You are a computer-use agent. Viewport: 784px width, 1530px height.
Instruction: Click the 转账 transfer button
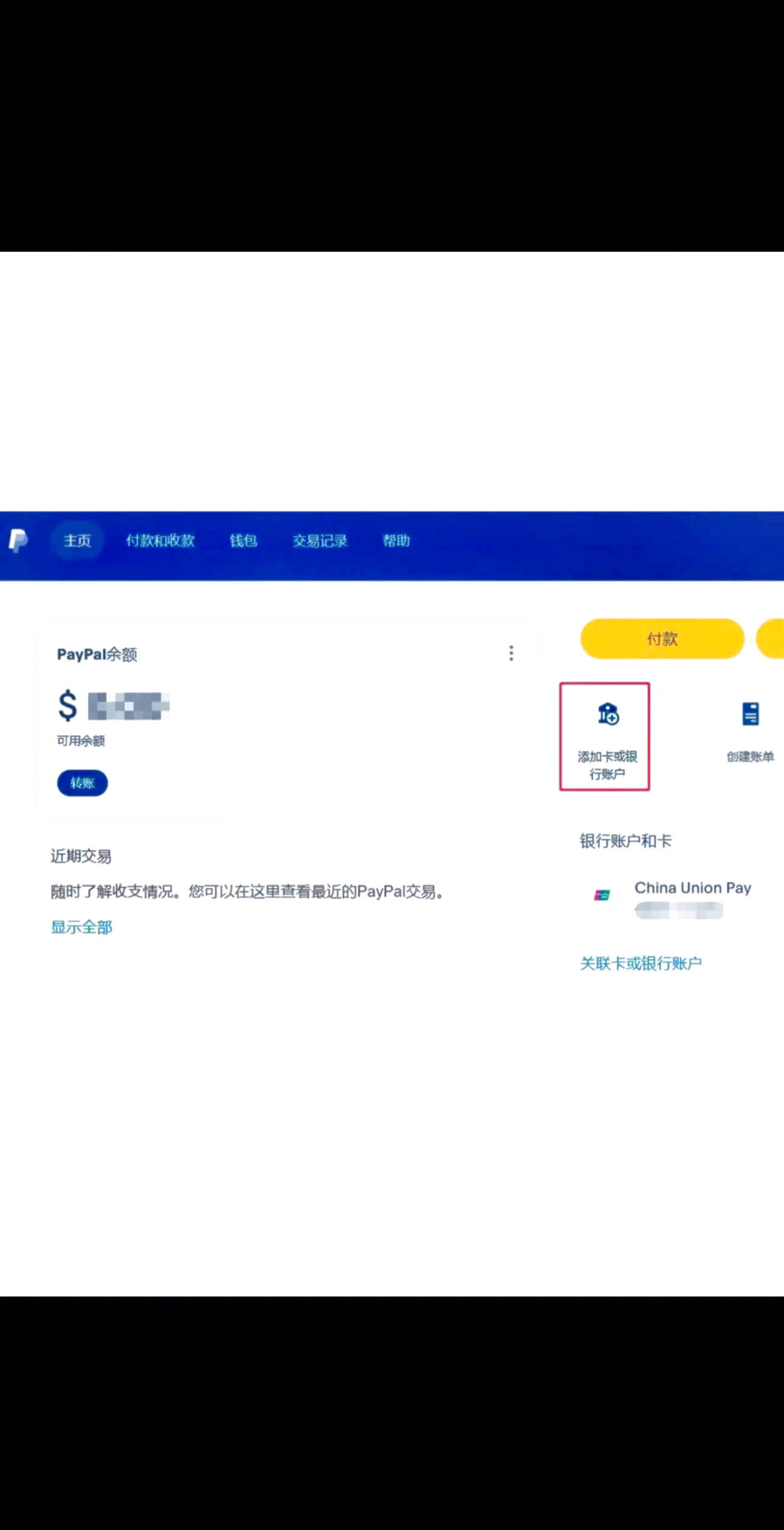point(83,783)
